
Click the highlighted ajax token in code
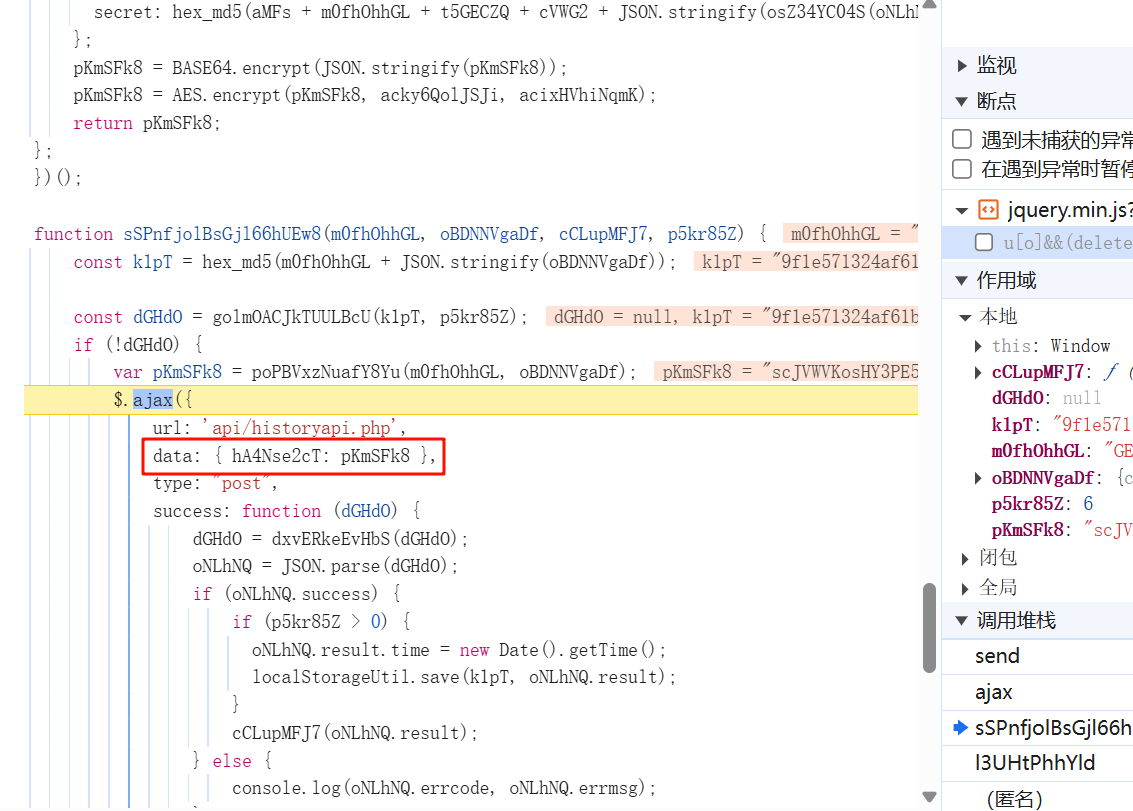pos(152,400)
